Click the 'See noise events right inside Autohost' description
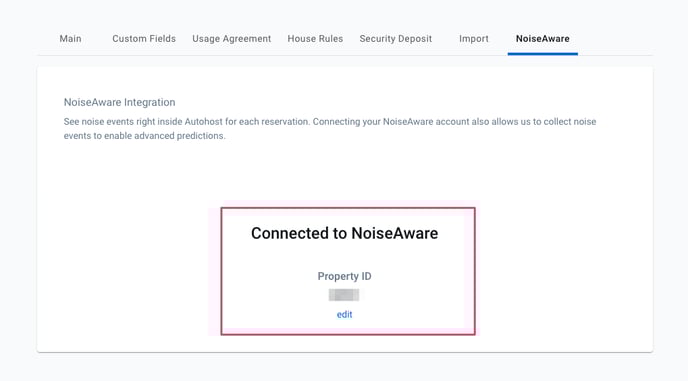 (x=330, y=129)
